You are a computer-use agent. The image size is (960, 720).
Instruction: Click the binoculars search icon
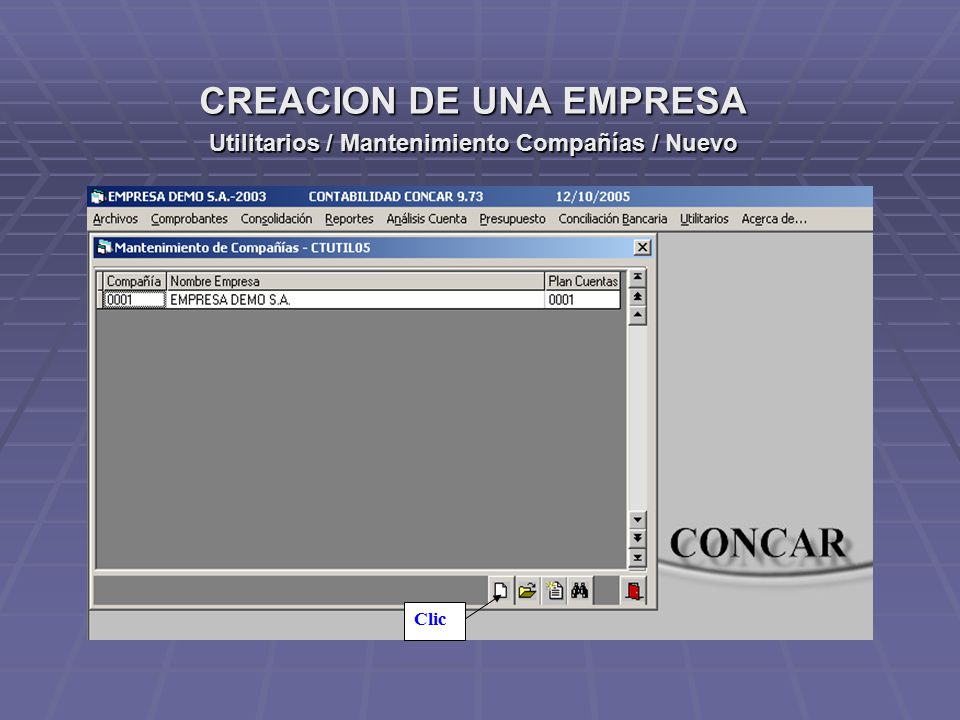tap(579, 591)
